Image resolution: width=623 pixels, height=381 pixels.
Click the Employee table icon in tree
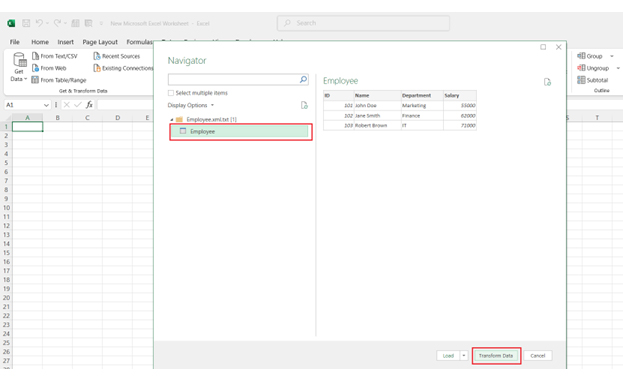point(183,131)
